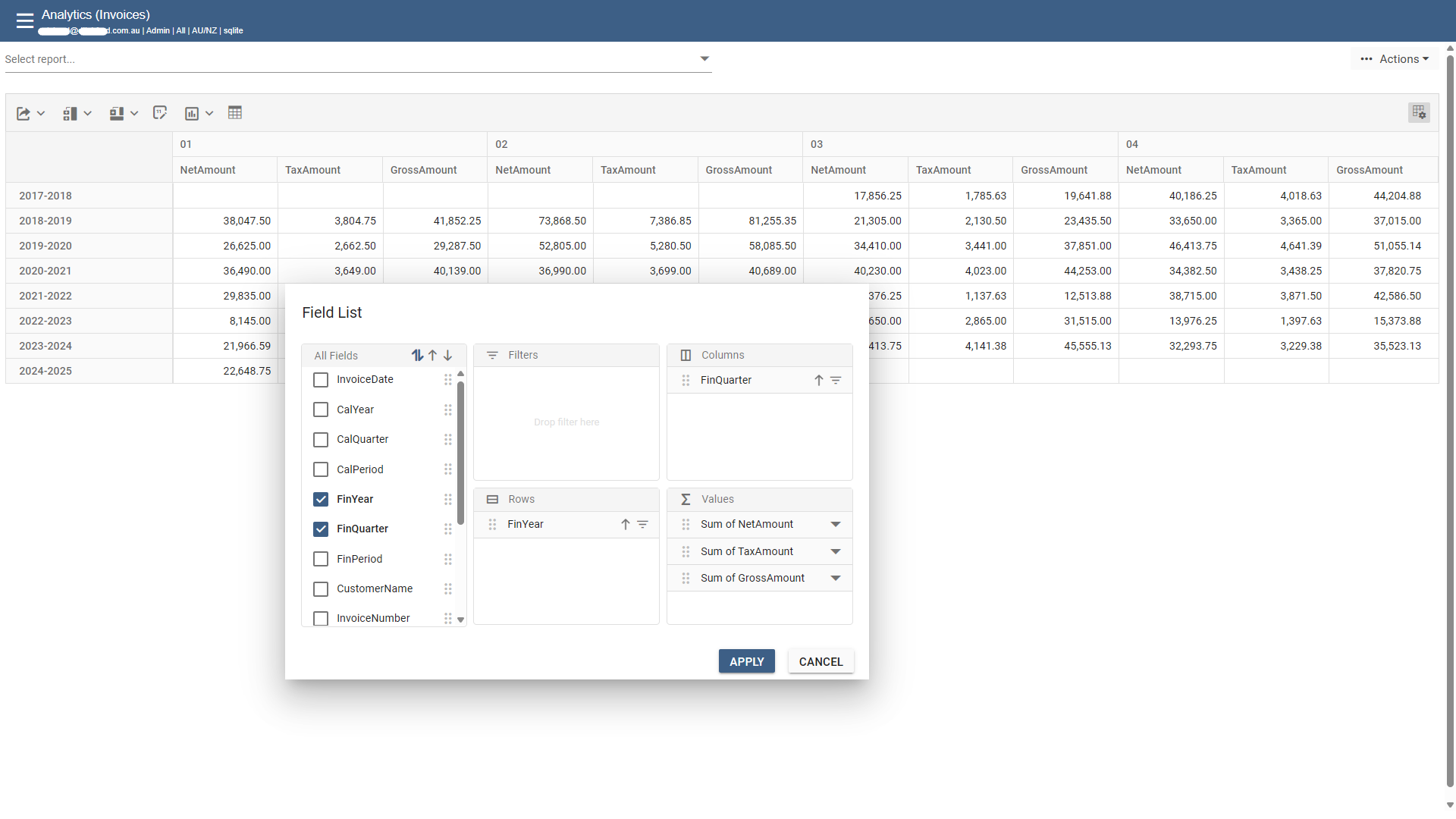Click the chart view icon
The height and width of the screenshot is (819, 1456).
[x=192, y=113]
